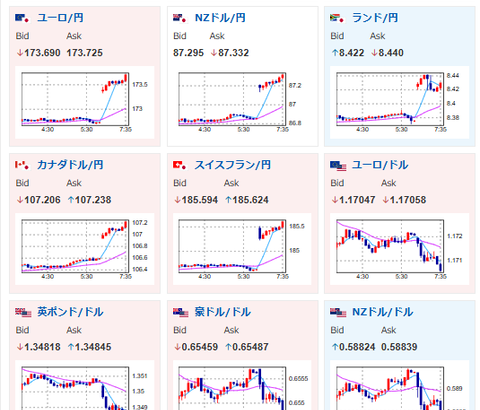Image resolution: width=480 pixels, height=410 pixels.
Task: Click the Euro/Dollar flag icon
Action: click(x=338, y=165)
